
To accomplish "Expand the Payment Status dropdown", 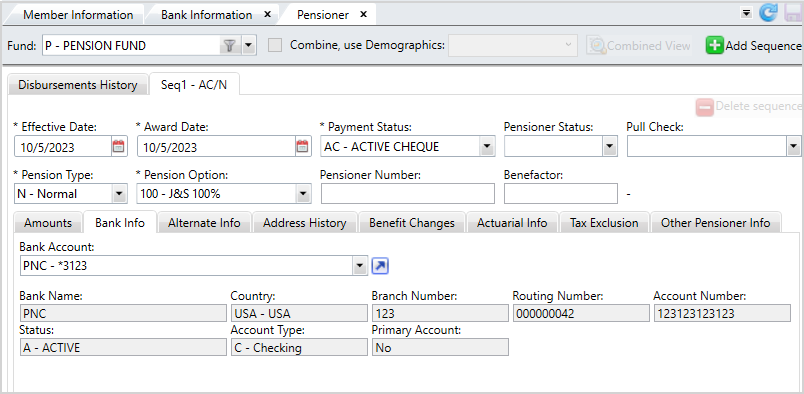I will pyautogui.click(x=487, y=147).
